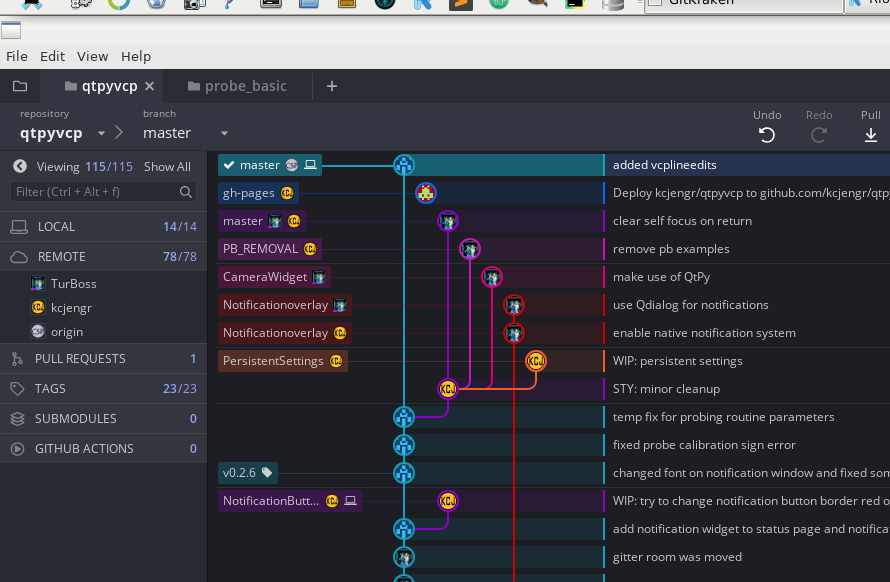The width and height of the screenshot is (890, 582).
Task: Select the gh-pages branch label
Action: click(258, 193)
